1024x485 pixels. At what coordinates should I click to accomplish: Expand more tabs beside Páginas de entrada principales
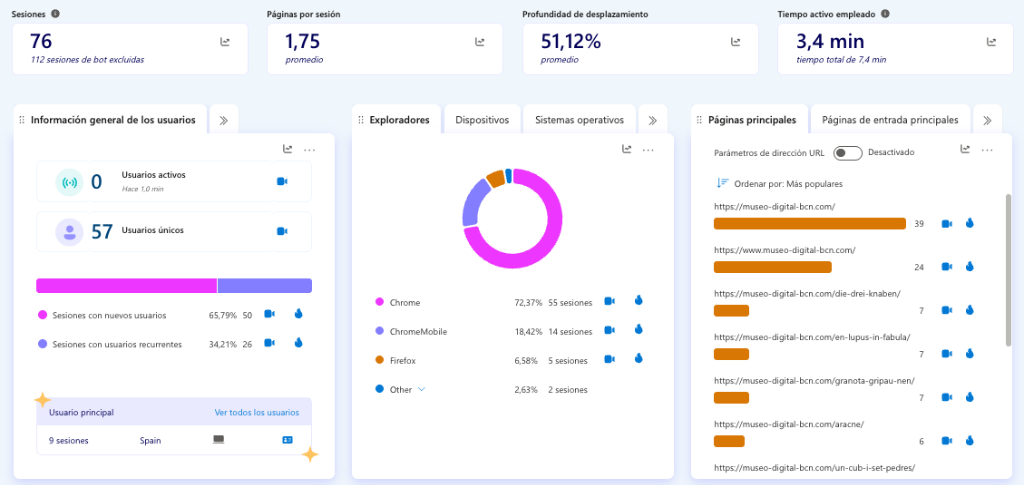coord(986,120)
